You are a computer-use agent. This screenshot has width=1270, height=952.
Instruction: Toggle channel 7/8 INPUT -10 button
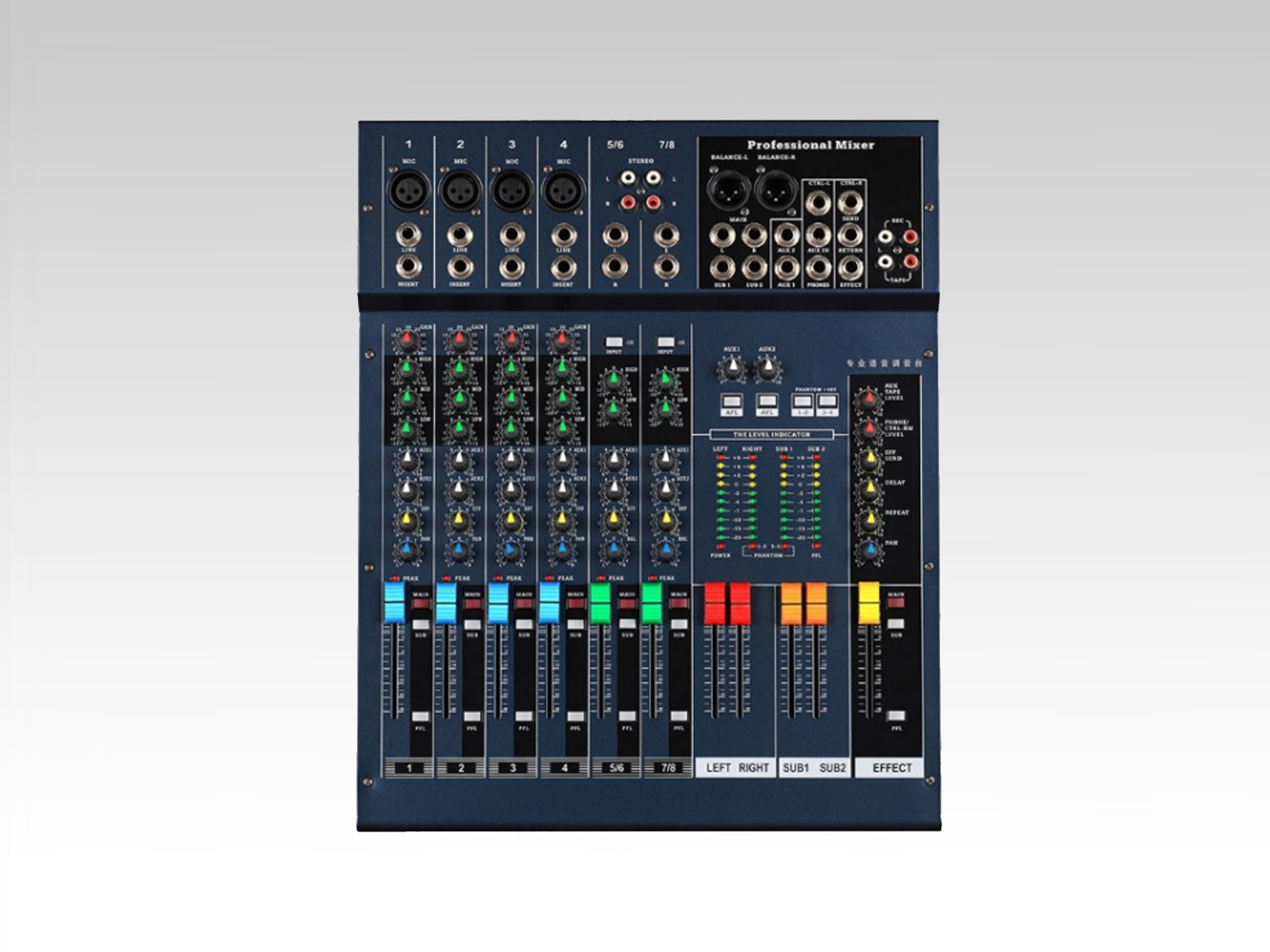[665, 342]
